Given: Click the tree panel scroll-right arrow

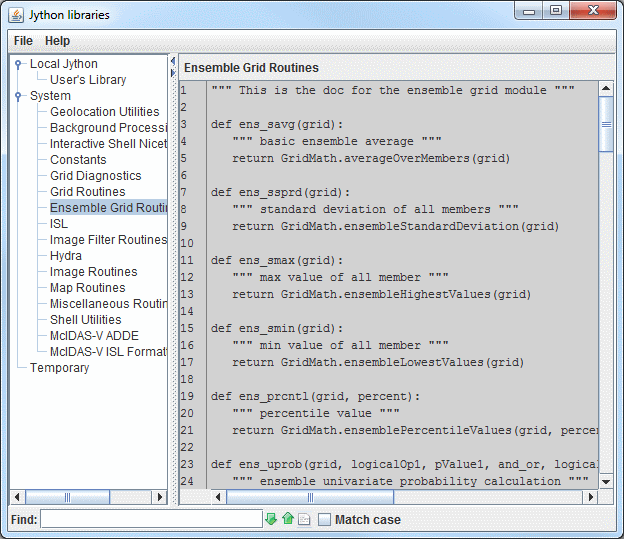Looking at the screenshot, I should tap(160, 497).
